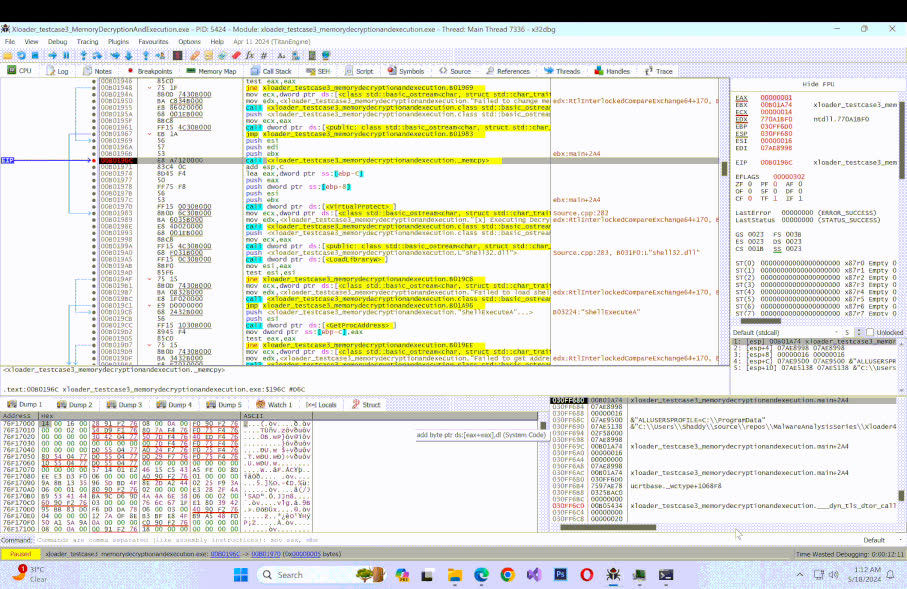Screen dimensions: 907x589
Task: Click the Patches bandage icon
Action: (x=195, y=56)
